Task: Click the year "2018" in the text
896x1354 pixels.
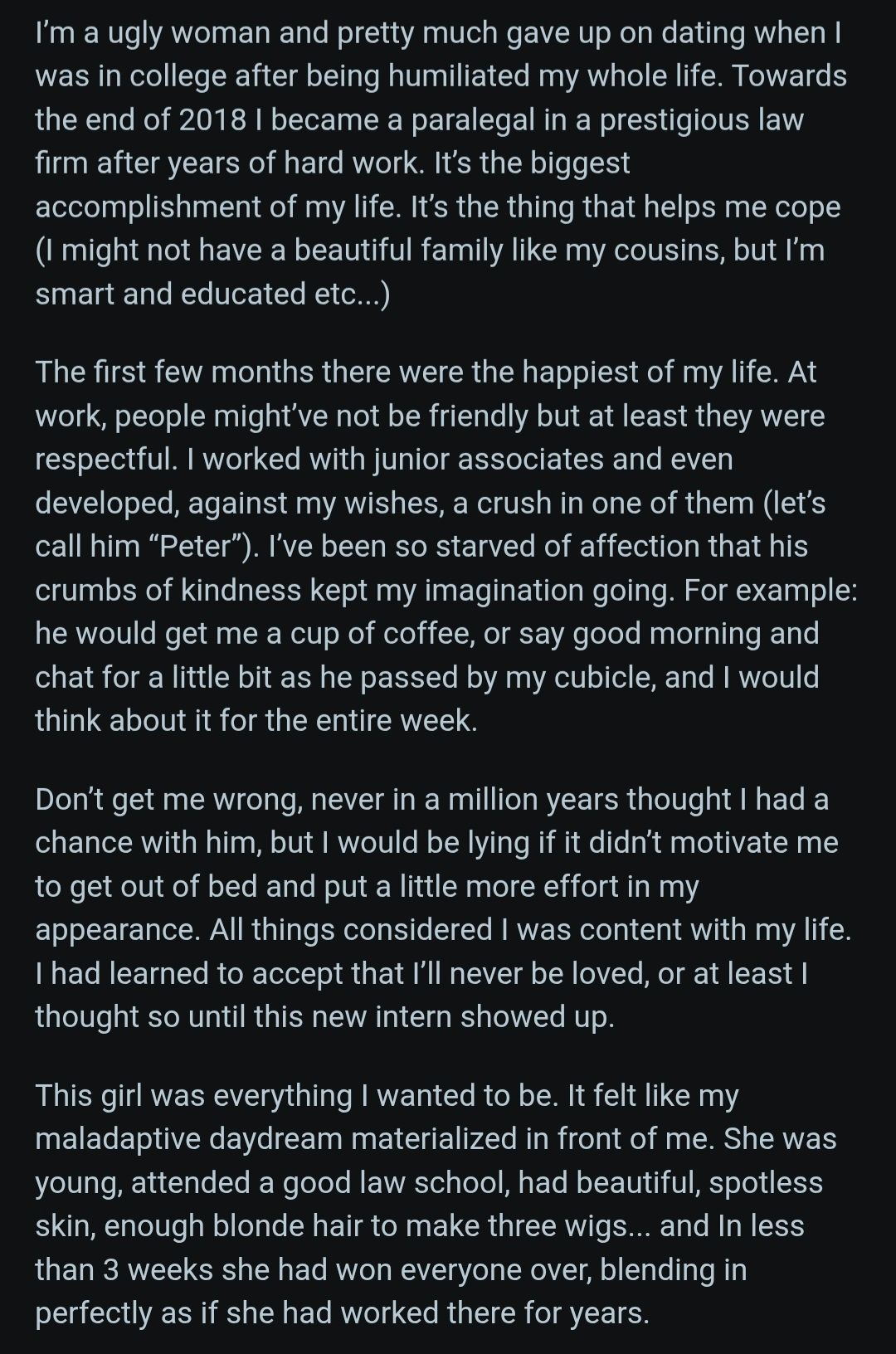Action: (213, 119)
